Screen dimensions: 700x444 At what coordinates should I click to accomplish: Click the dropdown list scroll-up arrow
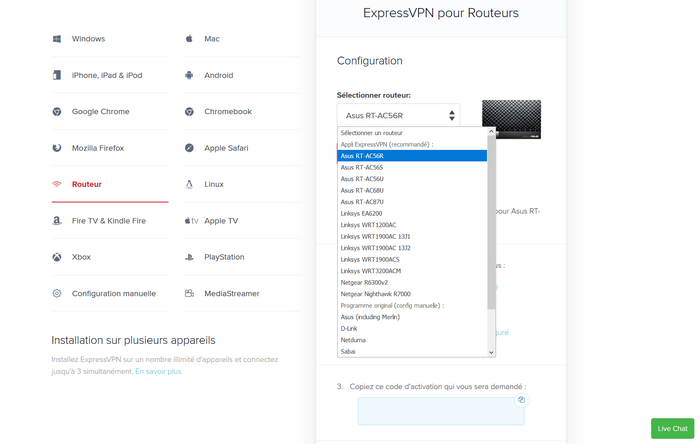click(491, 132)
